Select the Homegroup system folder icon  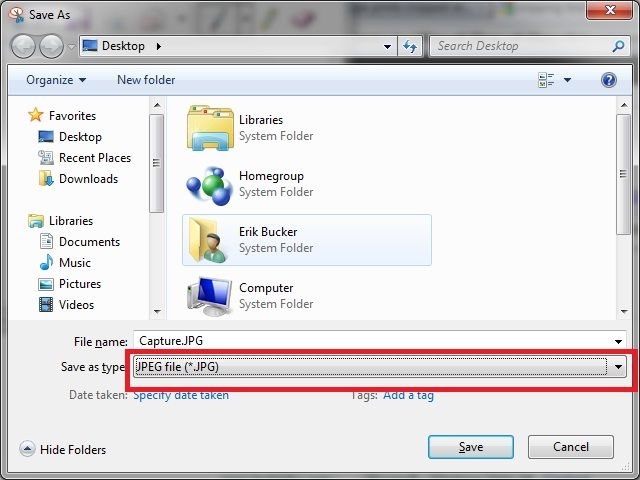(x=209, y=185)
